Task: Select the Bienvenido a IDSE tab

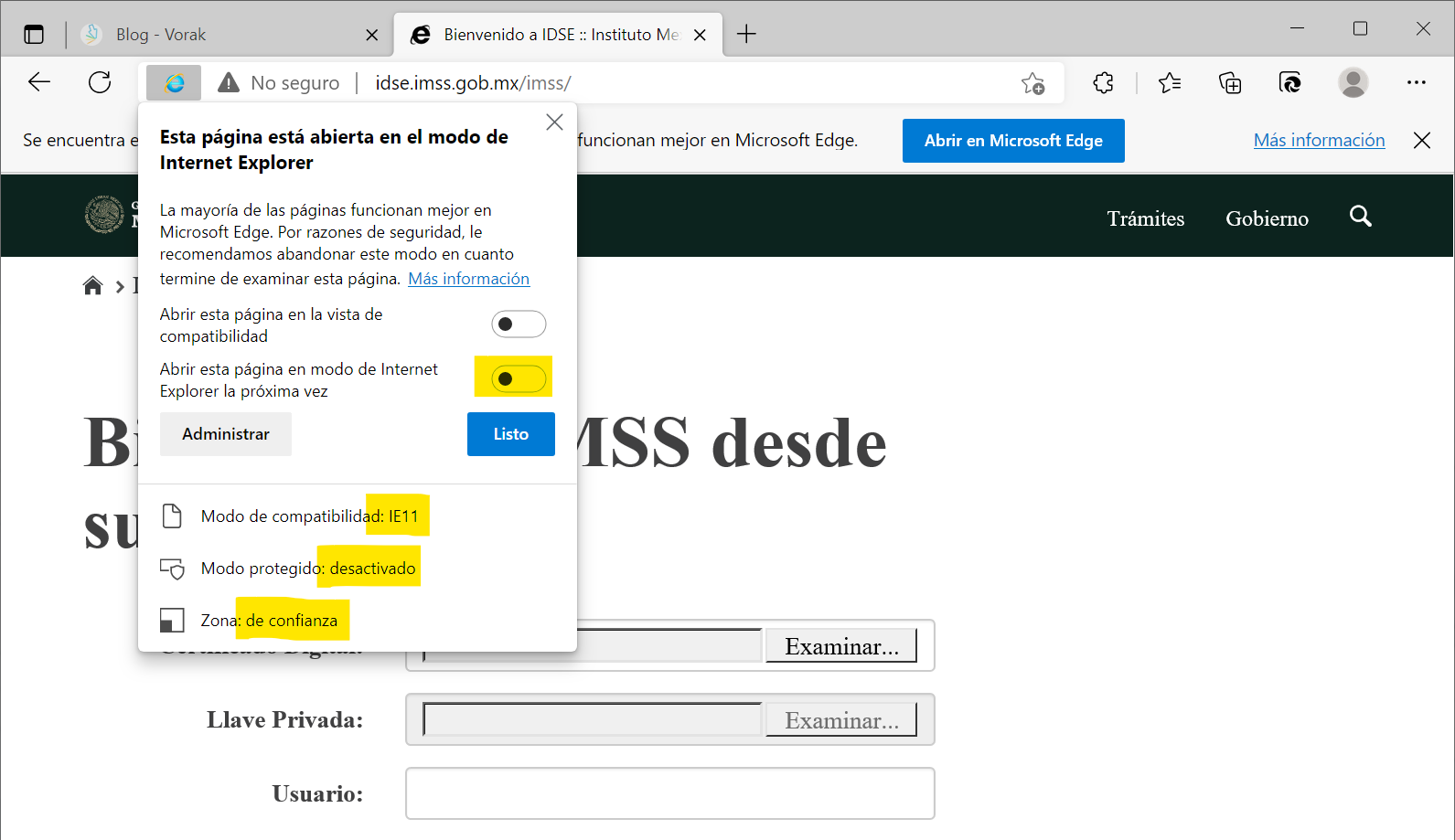Action: tap(558, 35)
